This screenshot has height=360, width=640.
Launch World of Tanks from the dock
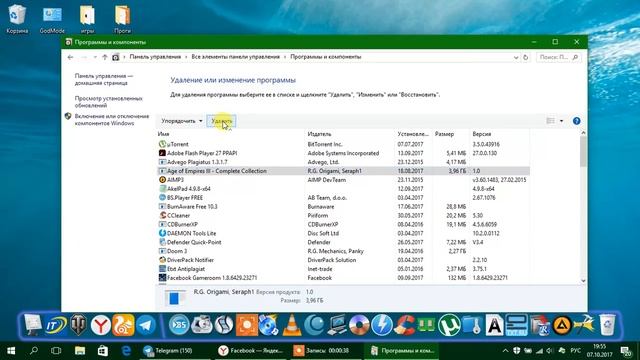tap(78, 325)
